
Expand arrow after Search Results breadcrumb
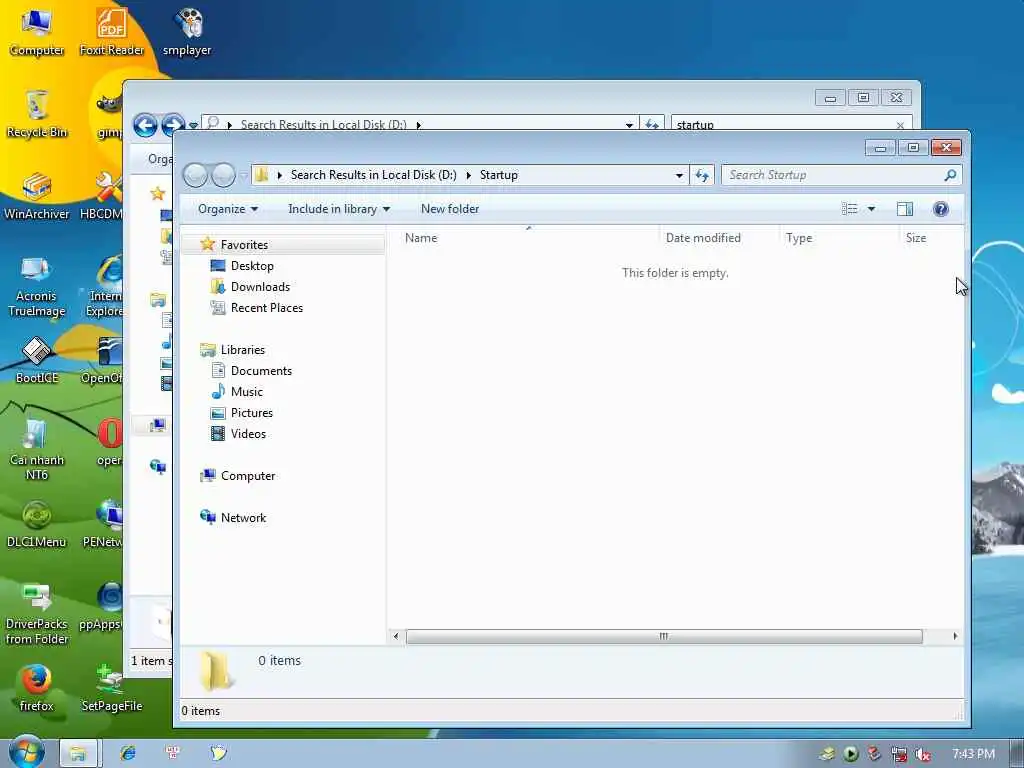(468, 175)
